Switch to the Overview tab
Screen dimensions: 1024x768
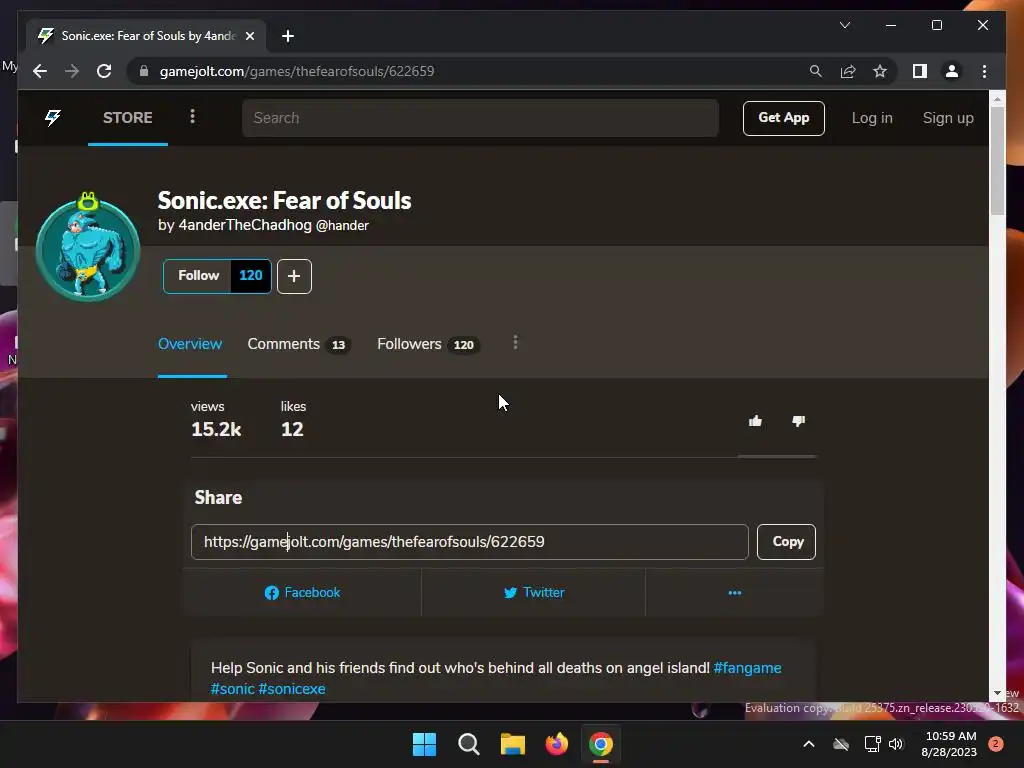[x=190, y=344]
